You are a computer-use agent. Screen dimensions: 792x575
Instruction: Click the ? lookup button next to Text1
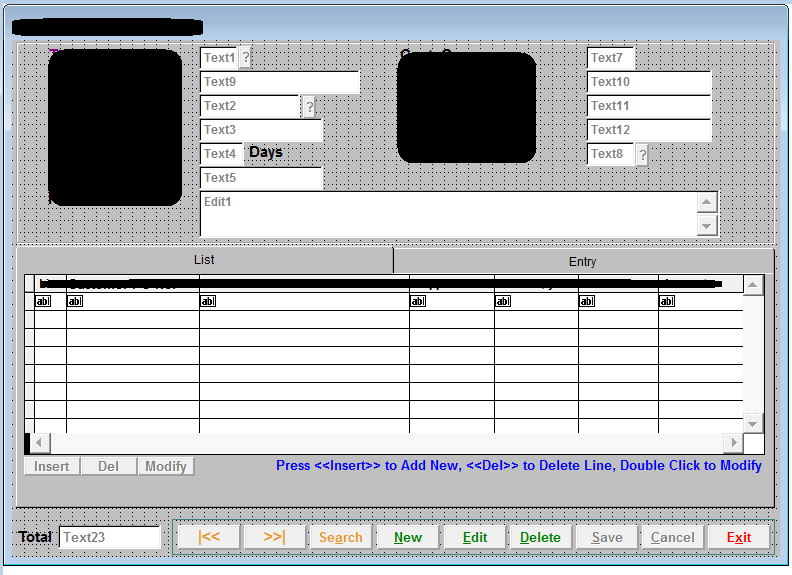[x=245, y=58]
